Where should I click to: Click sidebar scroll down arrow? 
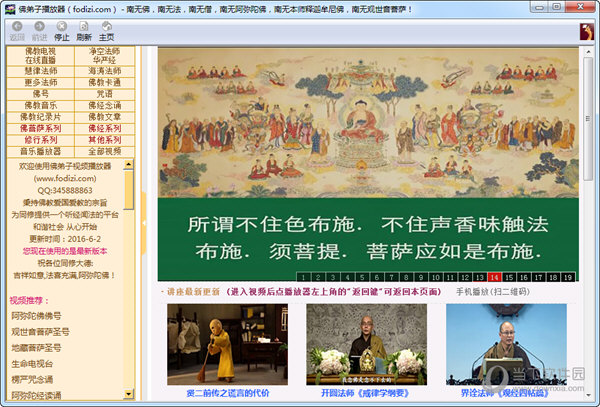129,394
